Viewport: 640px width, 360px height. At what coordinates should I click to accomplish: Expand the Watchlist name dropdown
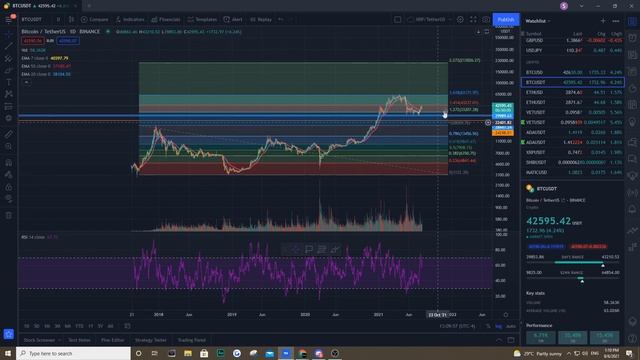point(538,21)
